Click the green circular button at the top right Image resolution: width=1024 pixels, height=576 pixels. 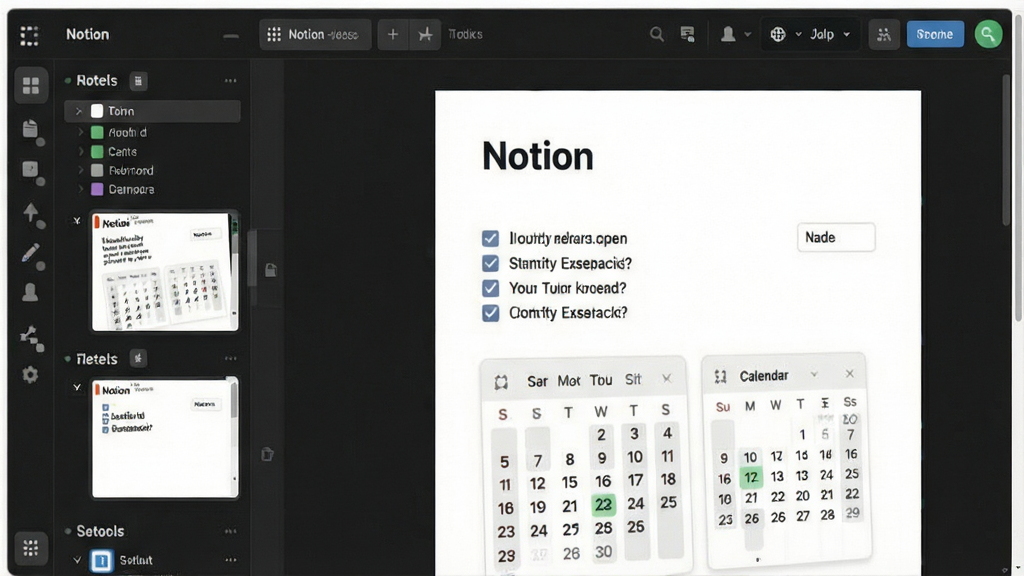coord(988,34)
